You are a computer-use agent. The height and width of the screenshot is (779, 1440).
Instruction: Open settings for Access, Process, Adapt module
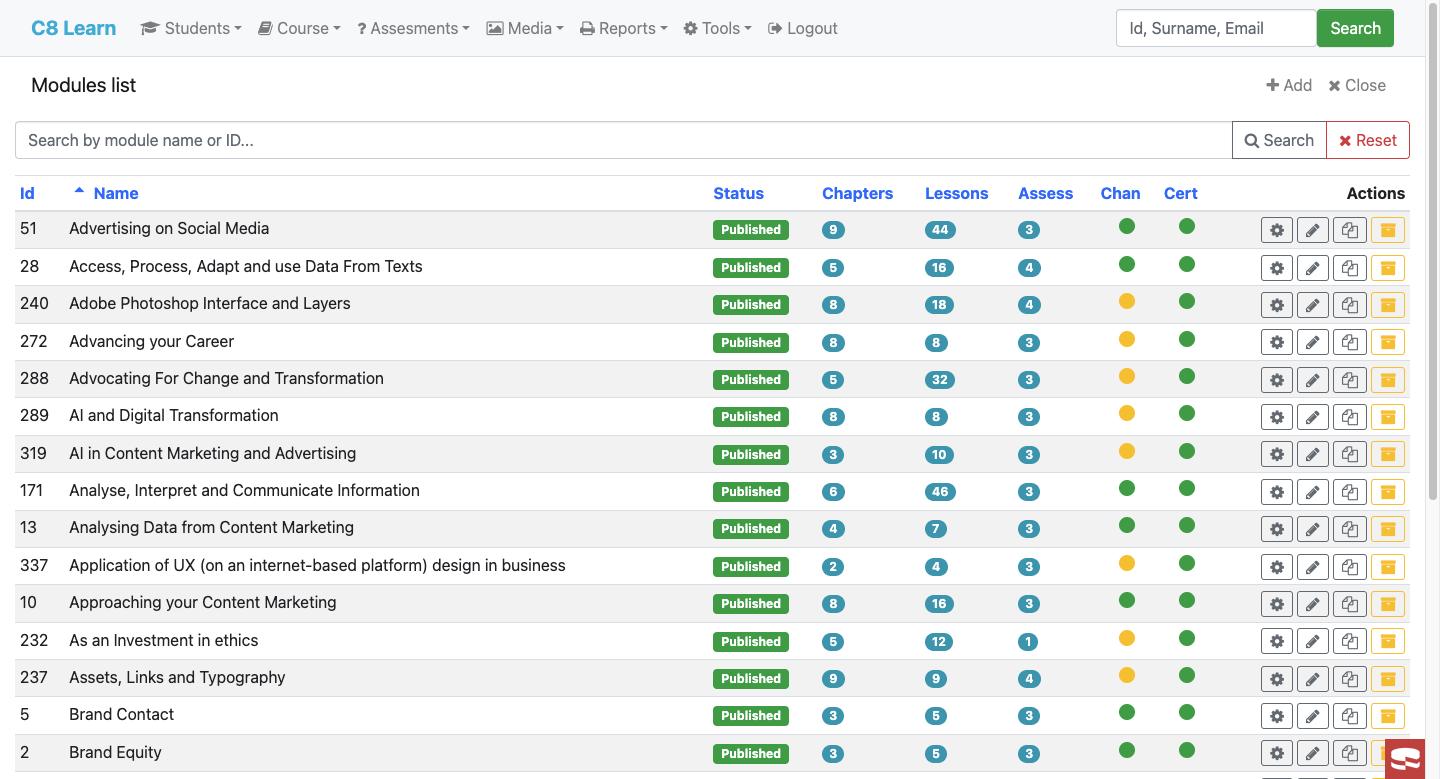pyautogui.click(x=1277, y=268)
